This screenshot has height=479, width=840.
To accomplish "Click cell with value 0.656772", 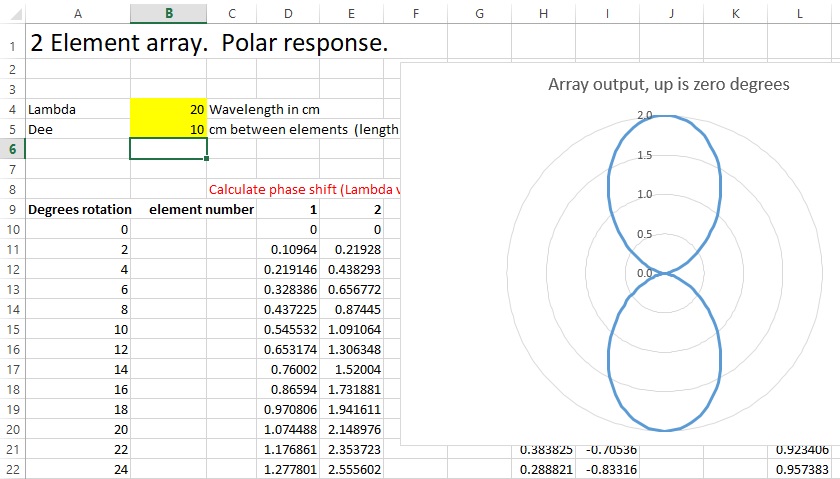I will point(351,289).
